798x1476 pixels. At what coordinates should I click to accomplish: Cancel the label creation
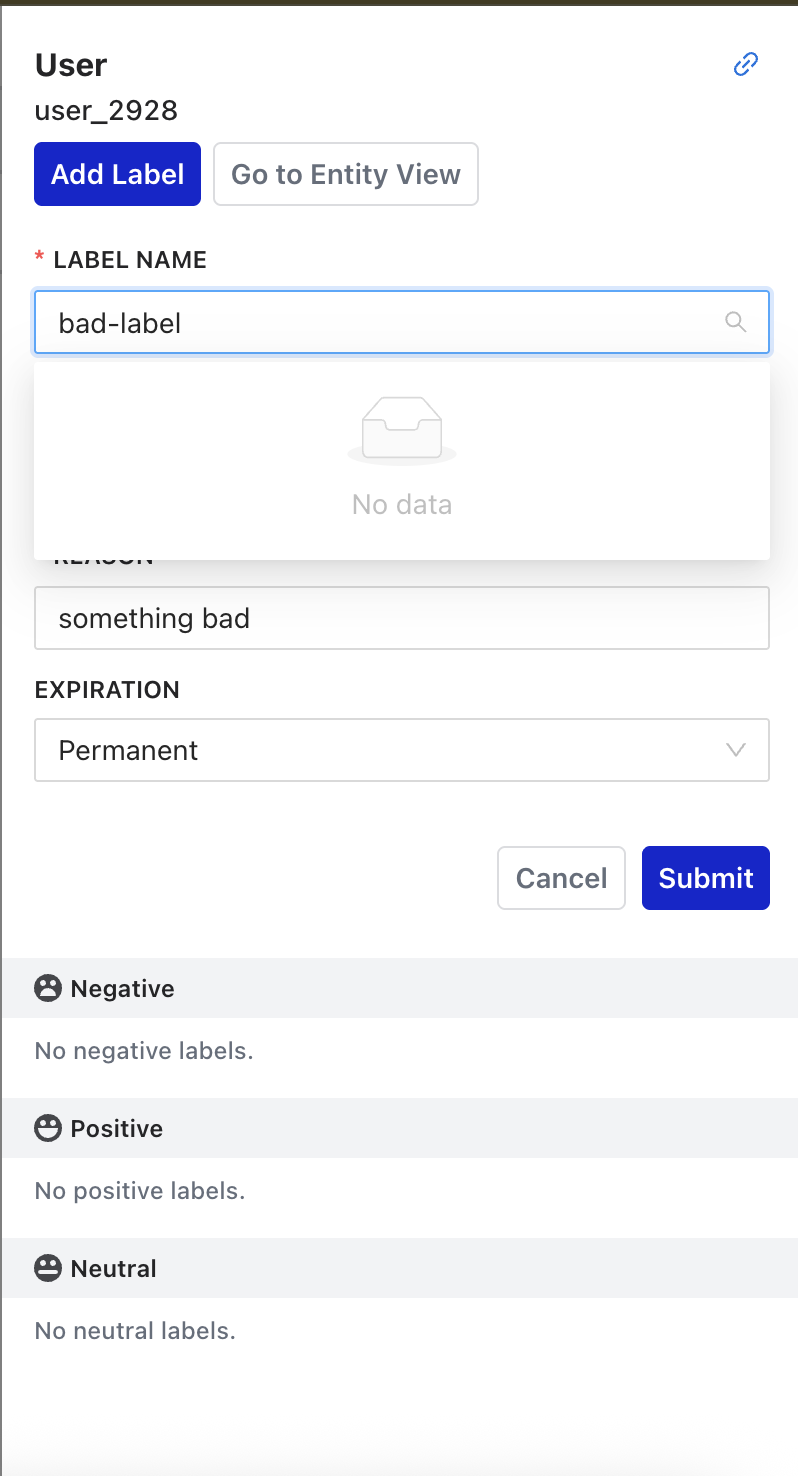click(x=561, y=877)
